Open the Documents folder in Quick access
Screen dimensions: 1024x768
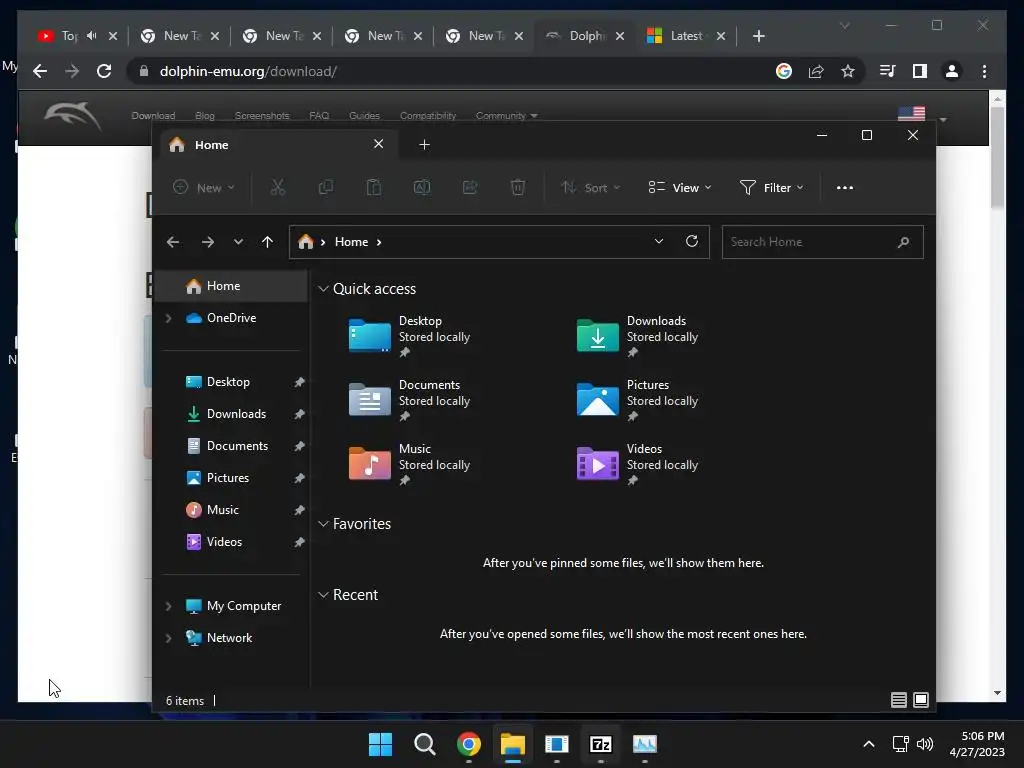coord(409,400)
